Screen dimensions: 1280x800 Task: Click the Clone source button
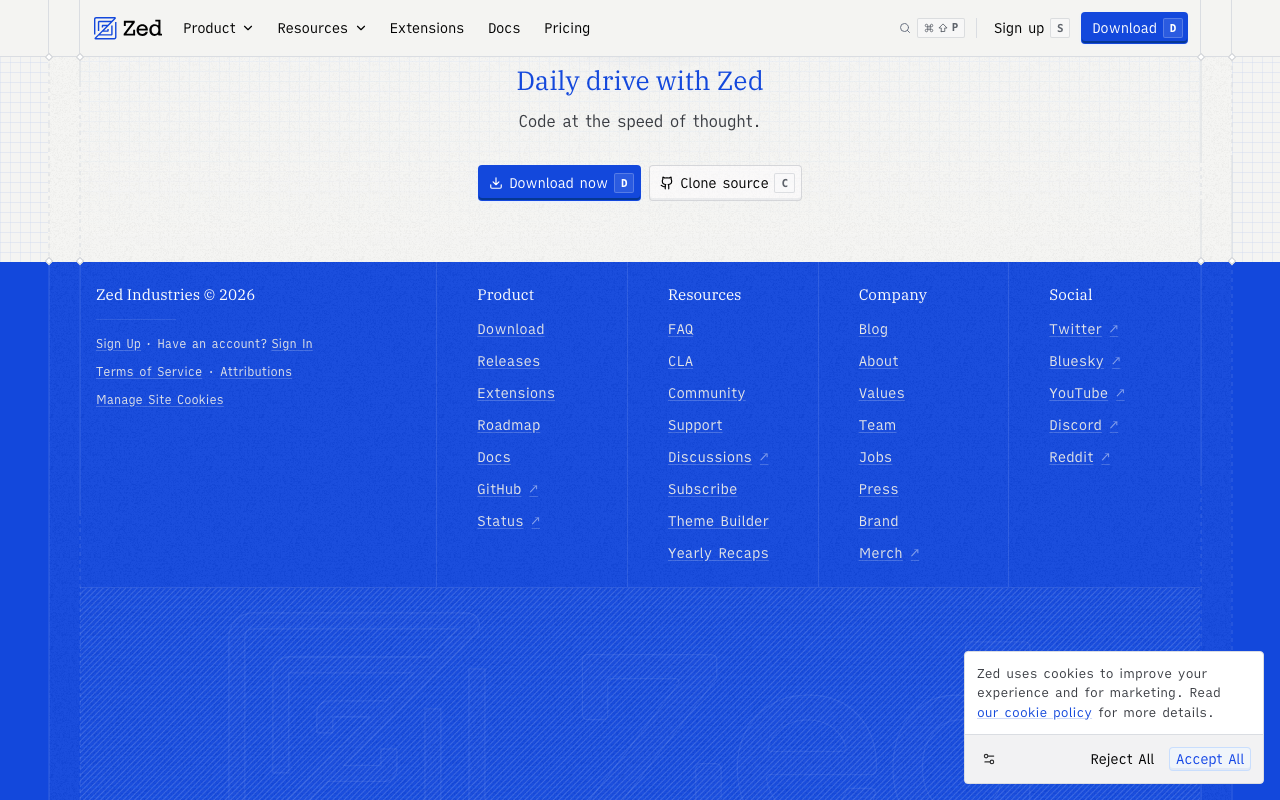point(725,183)
